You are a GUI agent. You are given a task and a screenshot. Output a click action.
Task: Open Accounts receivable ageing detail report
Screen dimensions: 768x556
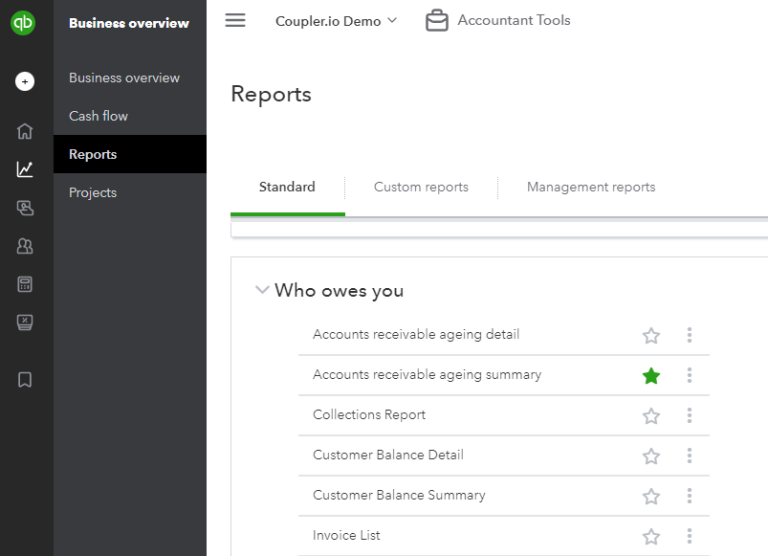(x=416, y=335)
